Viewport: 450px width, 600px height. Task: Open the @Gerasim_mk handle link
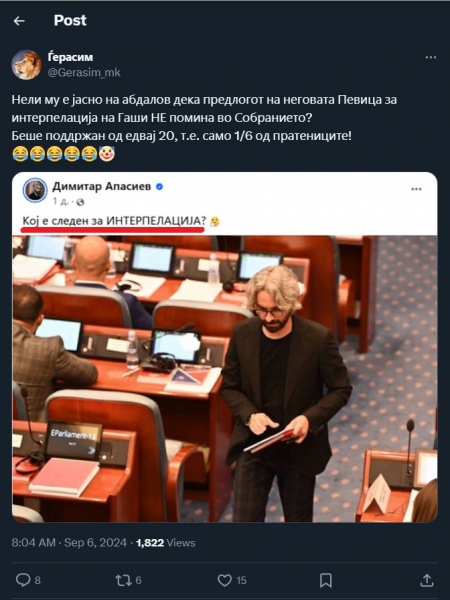[84, 72]
